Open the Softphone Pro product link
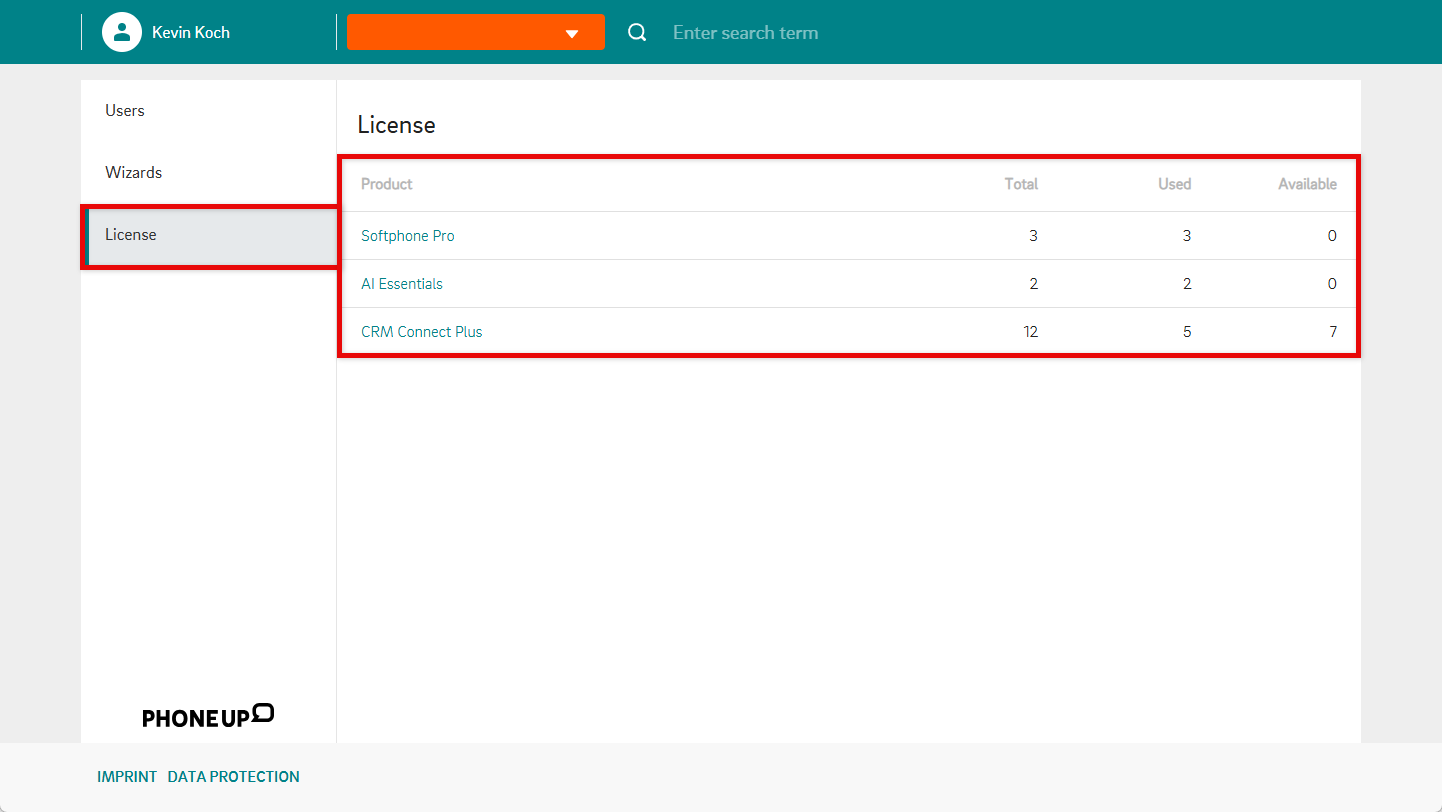This screenshot has height=812, width=1442. 407,236
